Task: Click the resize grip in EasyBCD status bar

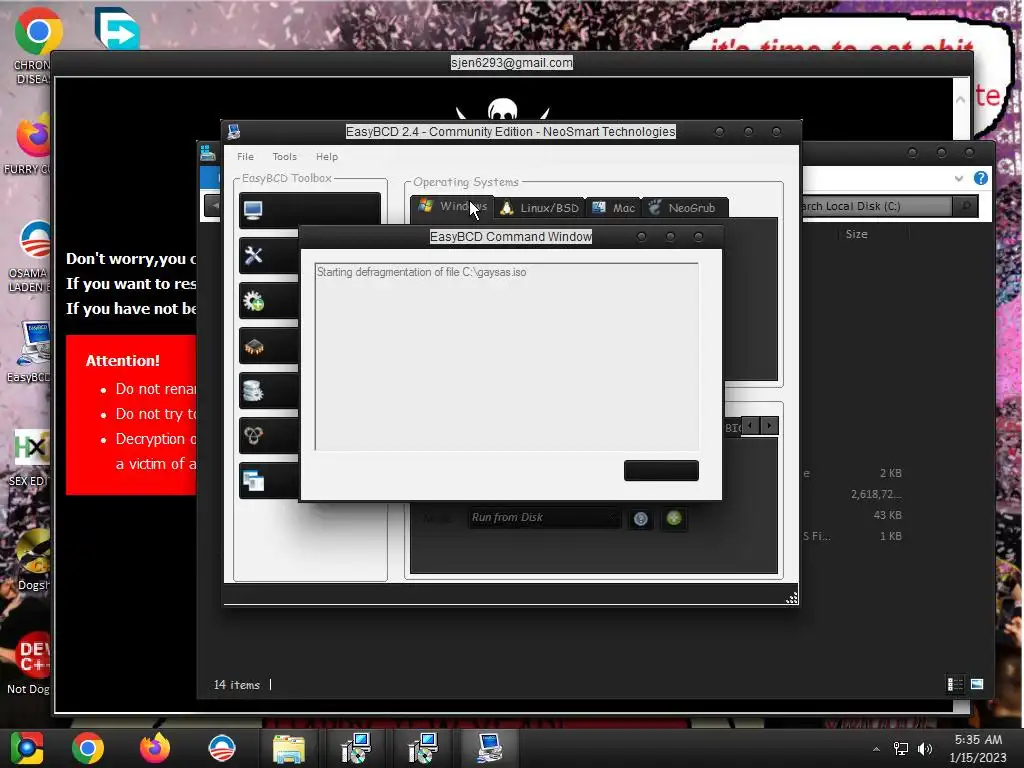Action: point(792,598)
